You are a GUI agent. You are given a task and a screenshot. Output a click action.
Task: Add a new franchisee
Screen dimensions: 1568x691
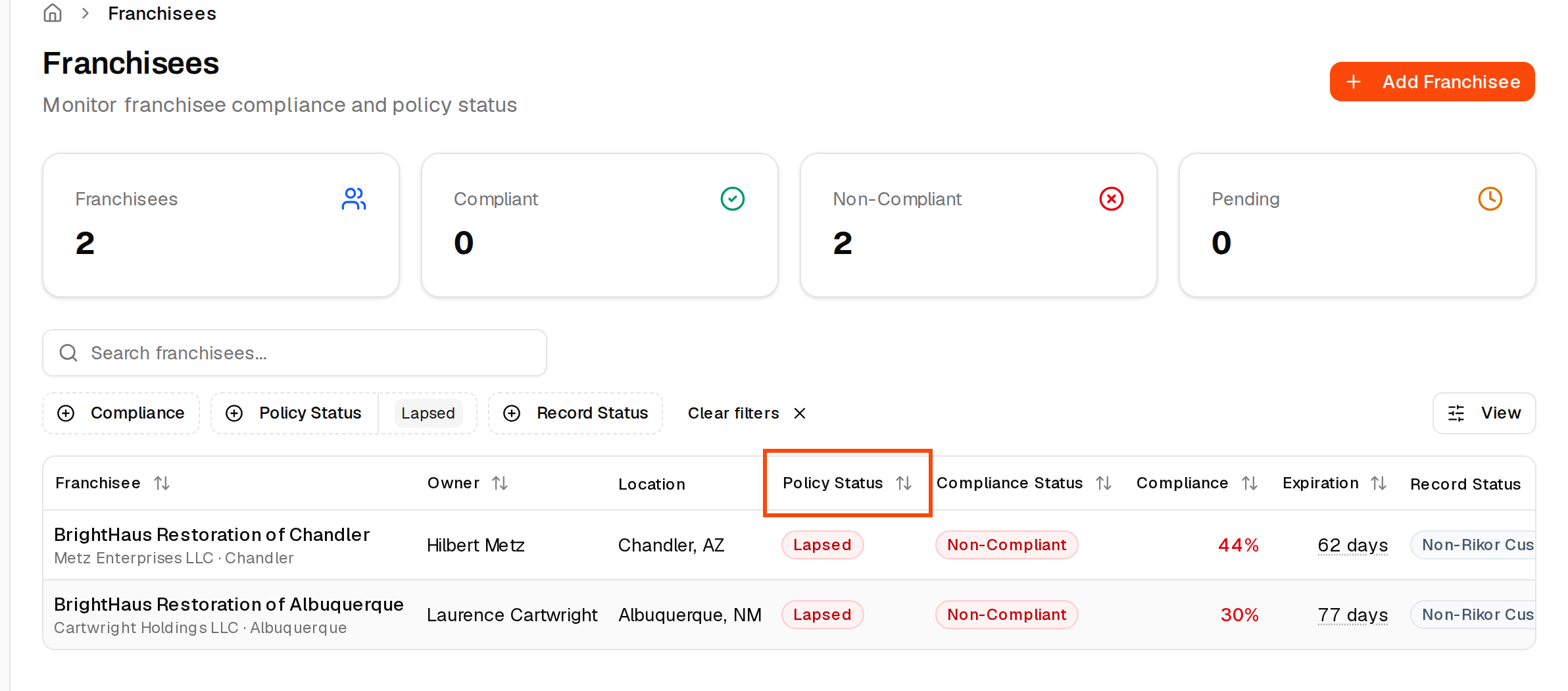click(x=1432, y=82)
